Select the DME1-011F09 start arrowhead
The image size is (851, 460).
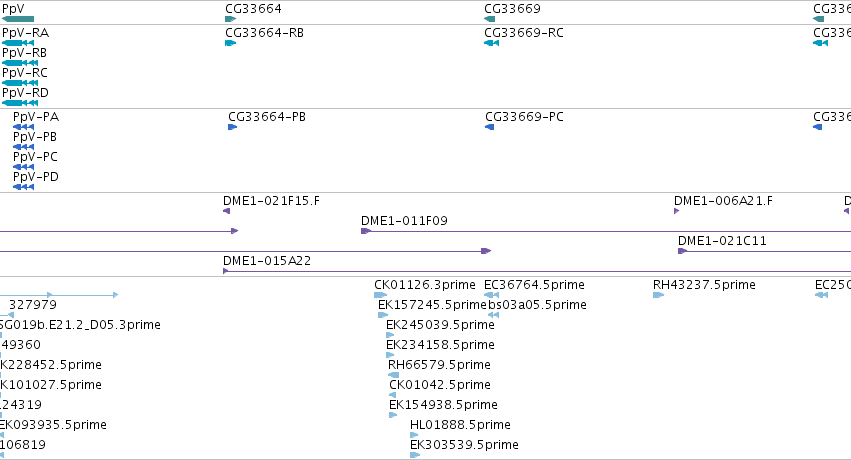pos(366,231)
